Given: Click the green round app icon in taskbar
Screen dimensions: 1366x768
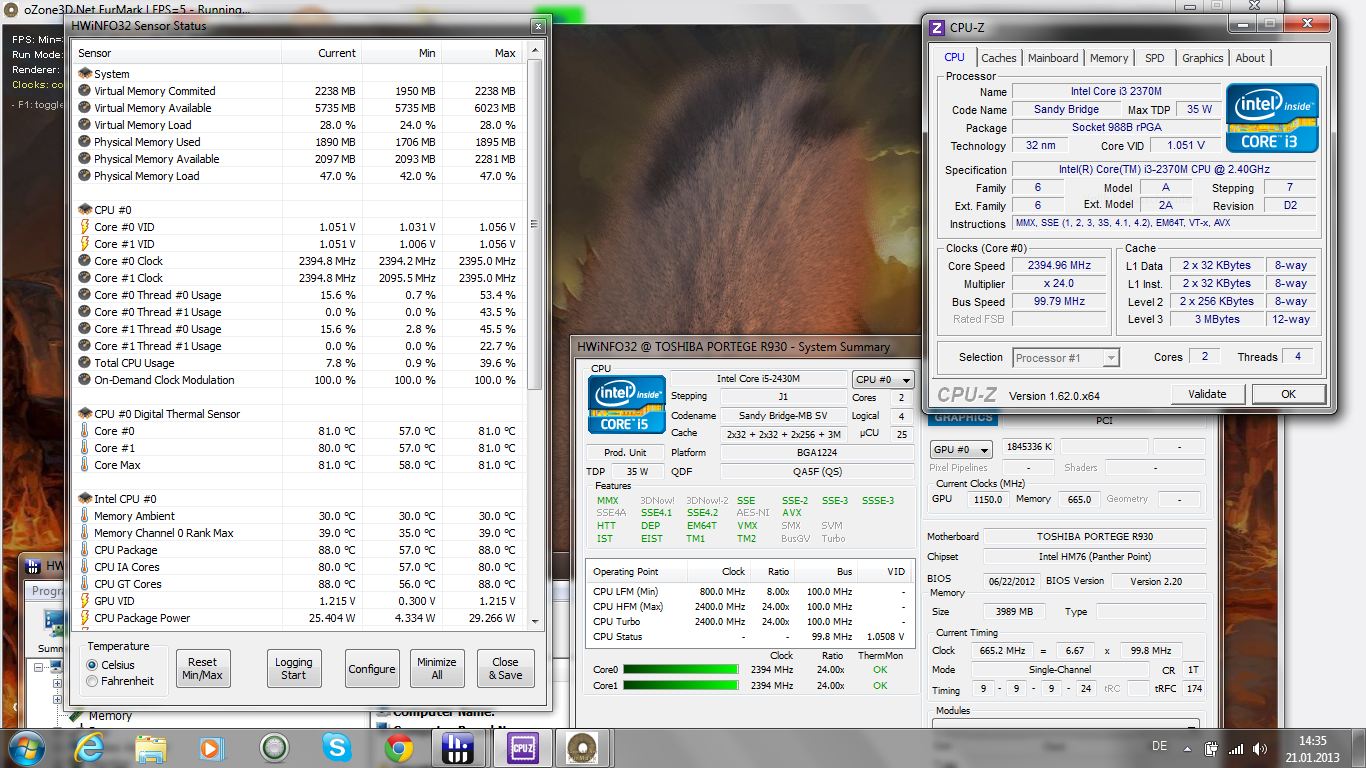Looking at the screenshot, I should tap(274, 748).
